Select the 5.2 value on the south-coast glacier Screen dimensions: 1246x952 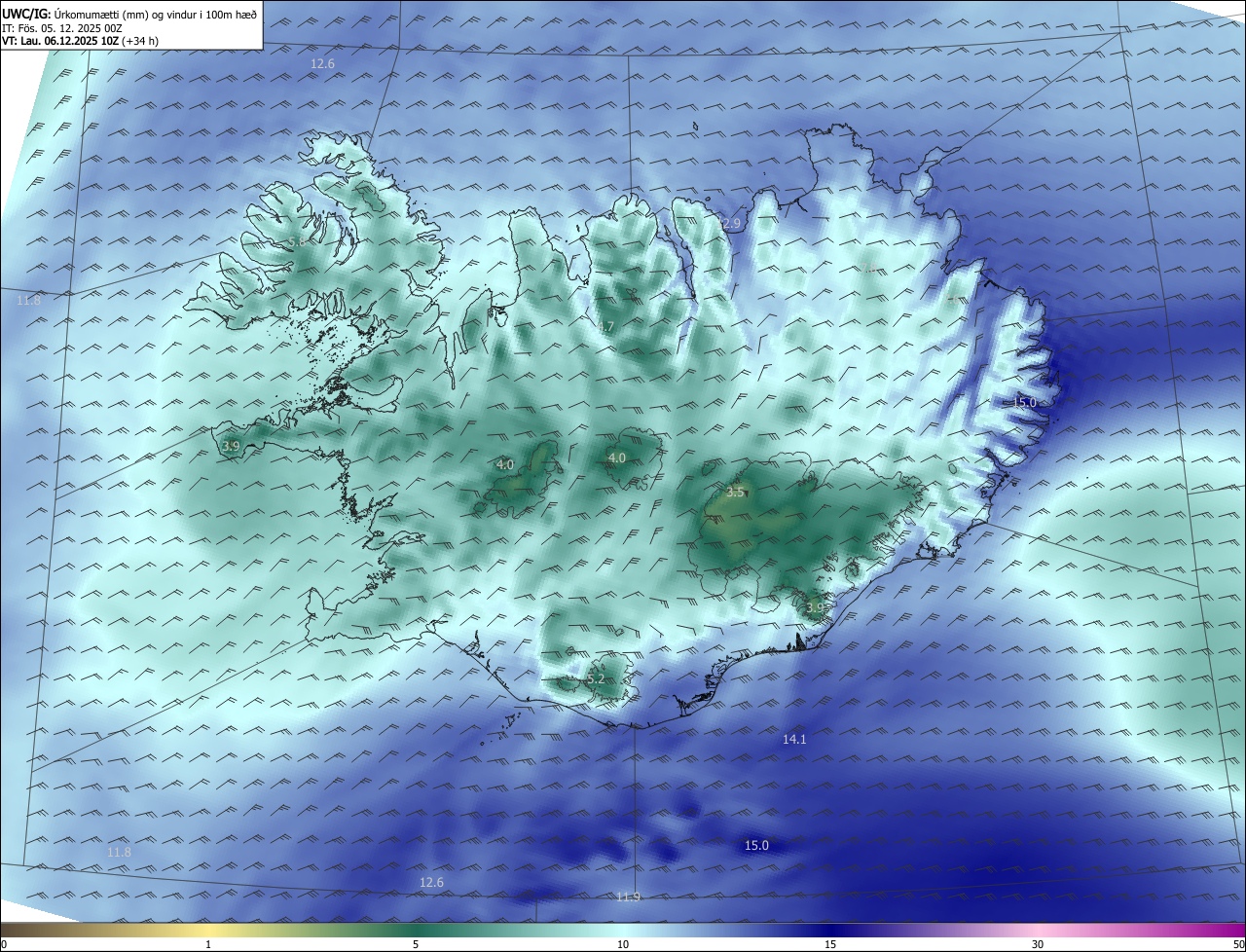[x=596, y=678]
